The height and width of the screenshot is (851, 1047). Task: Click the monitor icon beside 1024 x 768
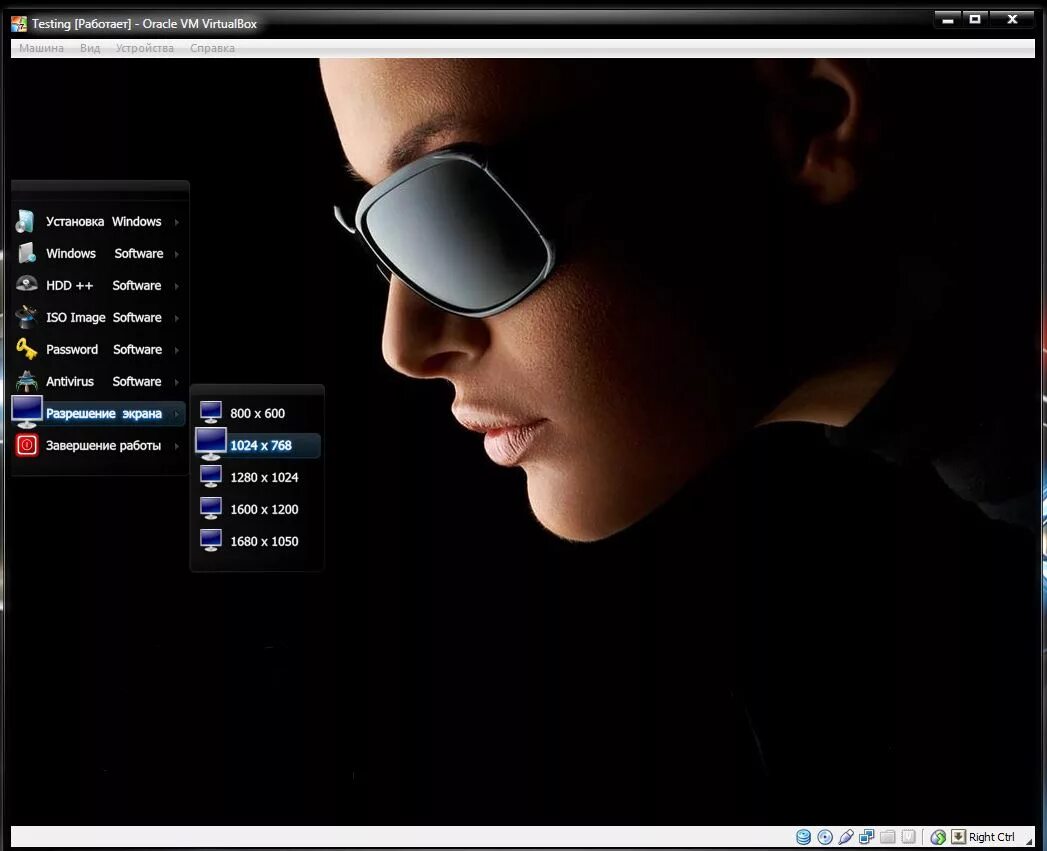tap(210, 444)
